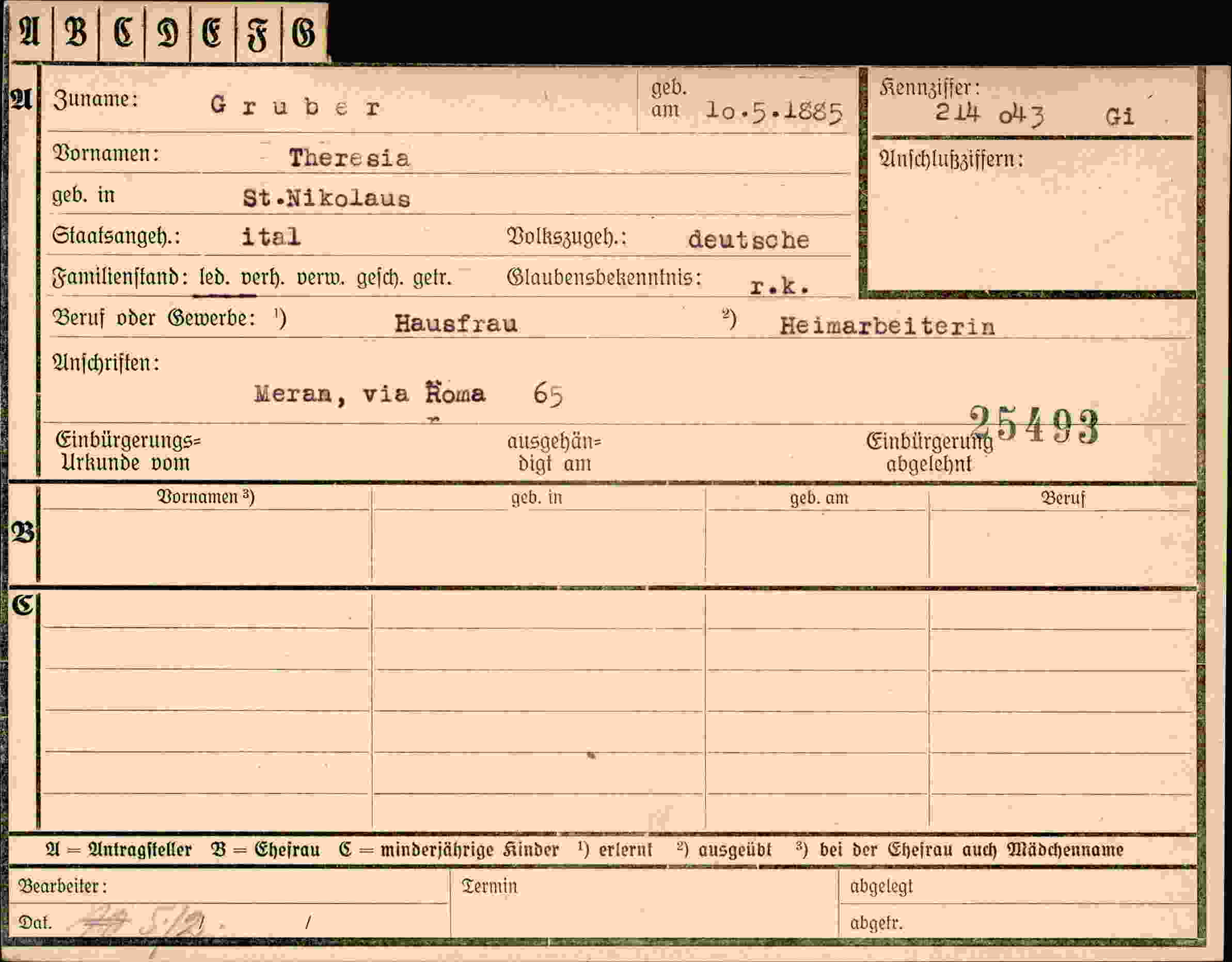Click the legend entry 'B = Ehefrau'

click(265, 850)
